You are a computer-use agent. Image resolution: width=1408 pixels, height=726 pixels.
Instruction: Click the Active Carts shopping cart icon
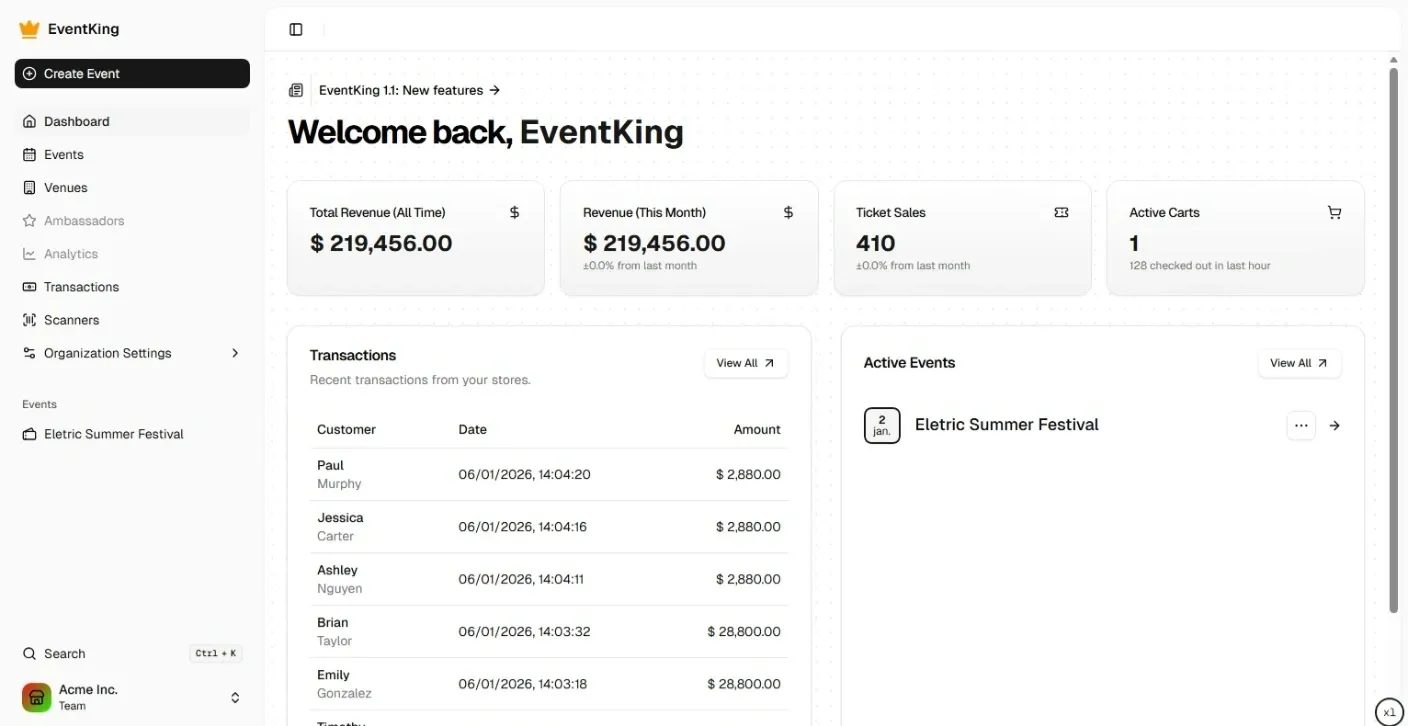1334,212
